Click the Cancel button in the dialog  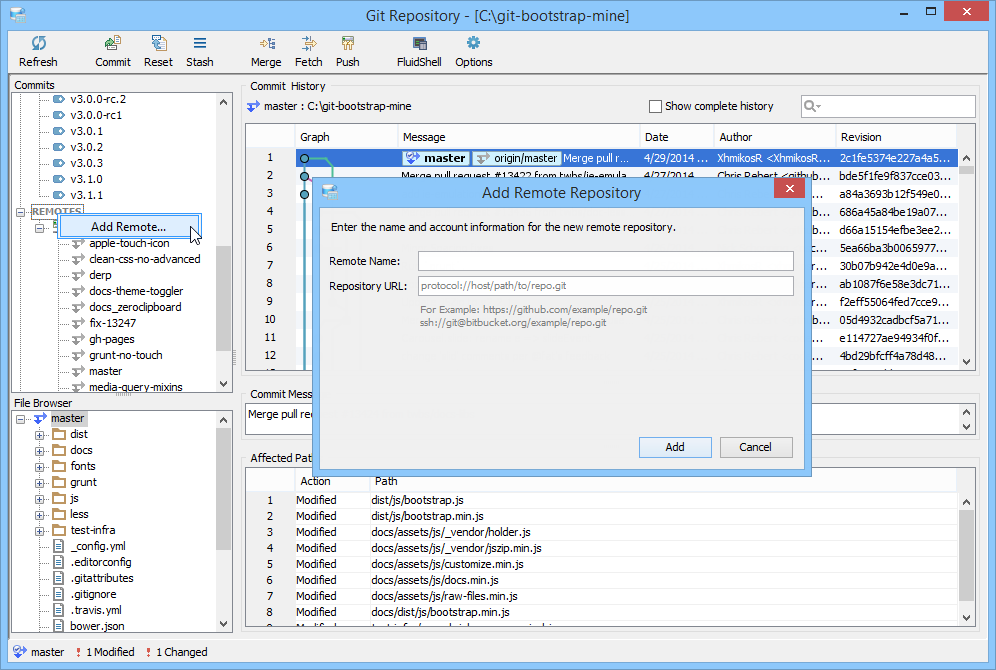click(x=756, y=447)
